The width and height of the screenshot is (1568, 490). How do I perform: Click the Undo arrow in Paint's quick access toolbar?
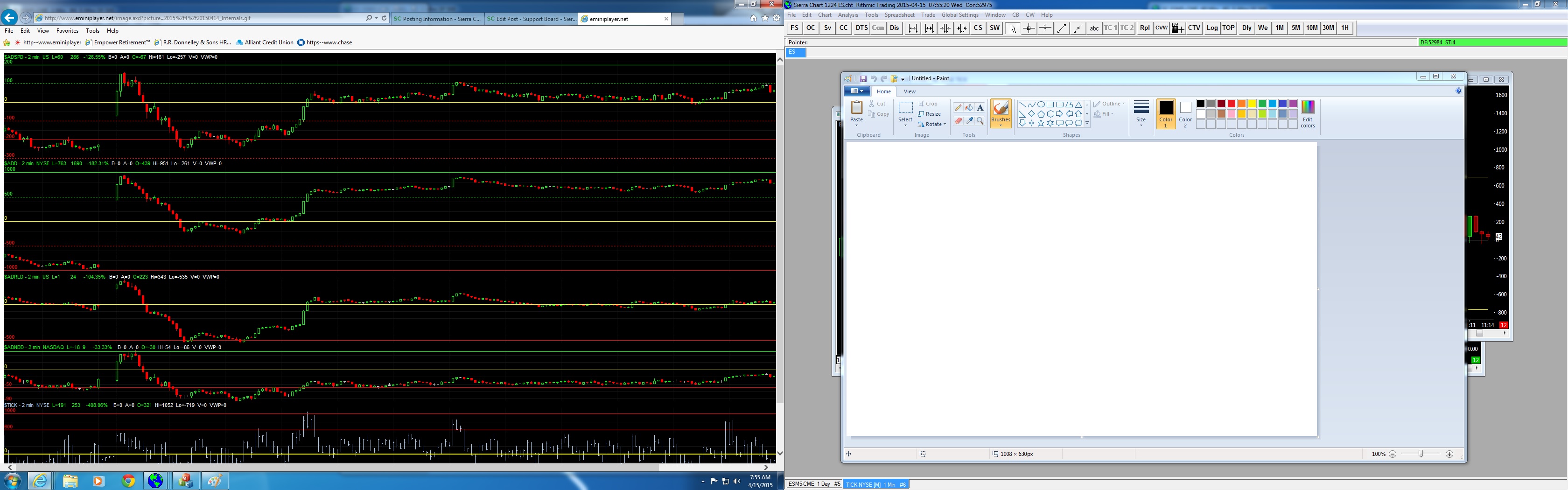[874, 78]
